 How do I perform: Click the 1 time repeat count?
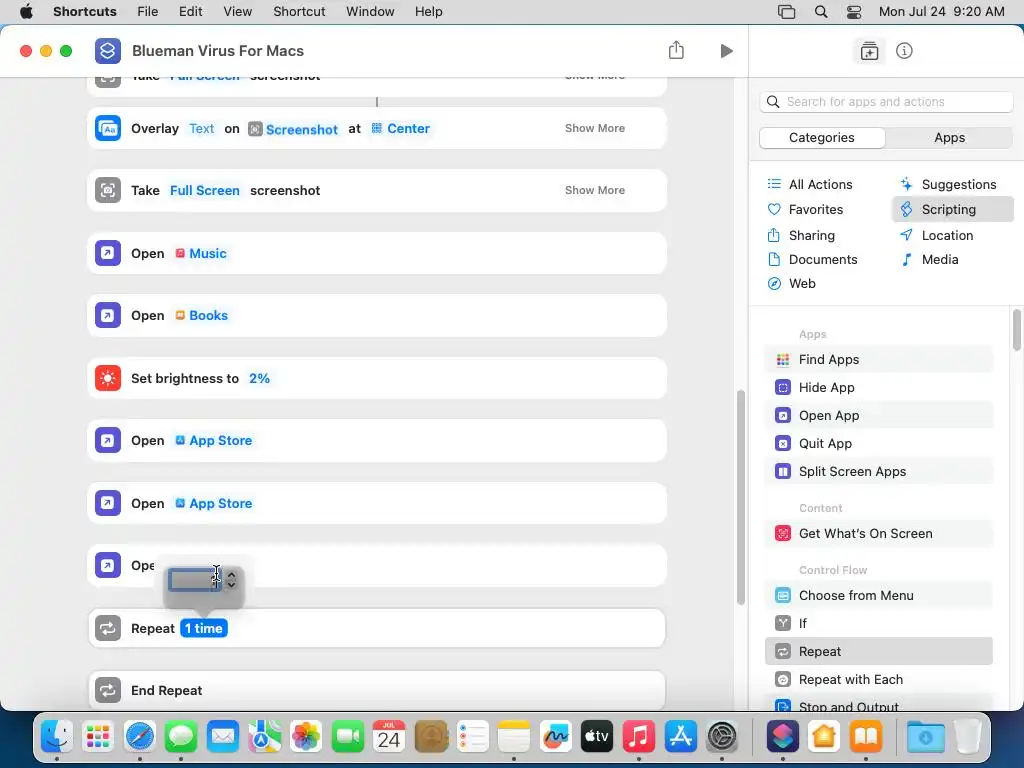point(204,628)
